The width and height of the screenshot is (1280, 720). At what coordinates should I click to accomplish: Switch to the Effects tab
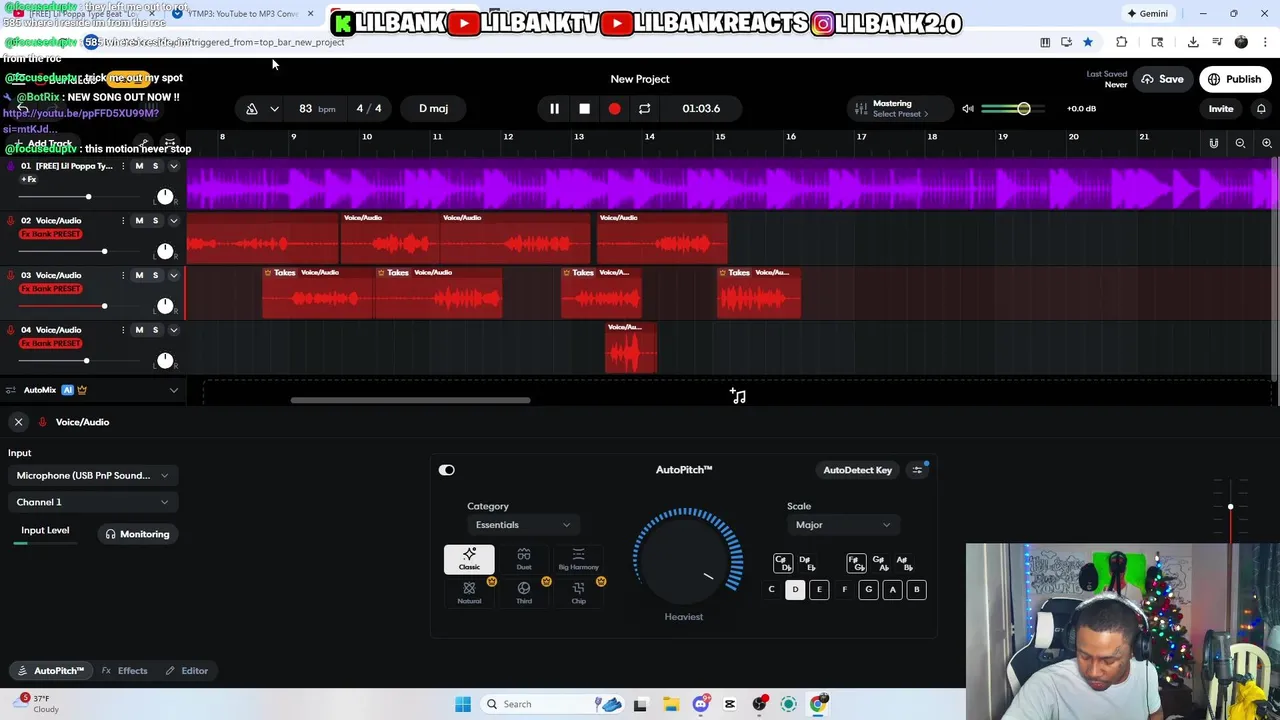(125, 671)
